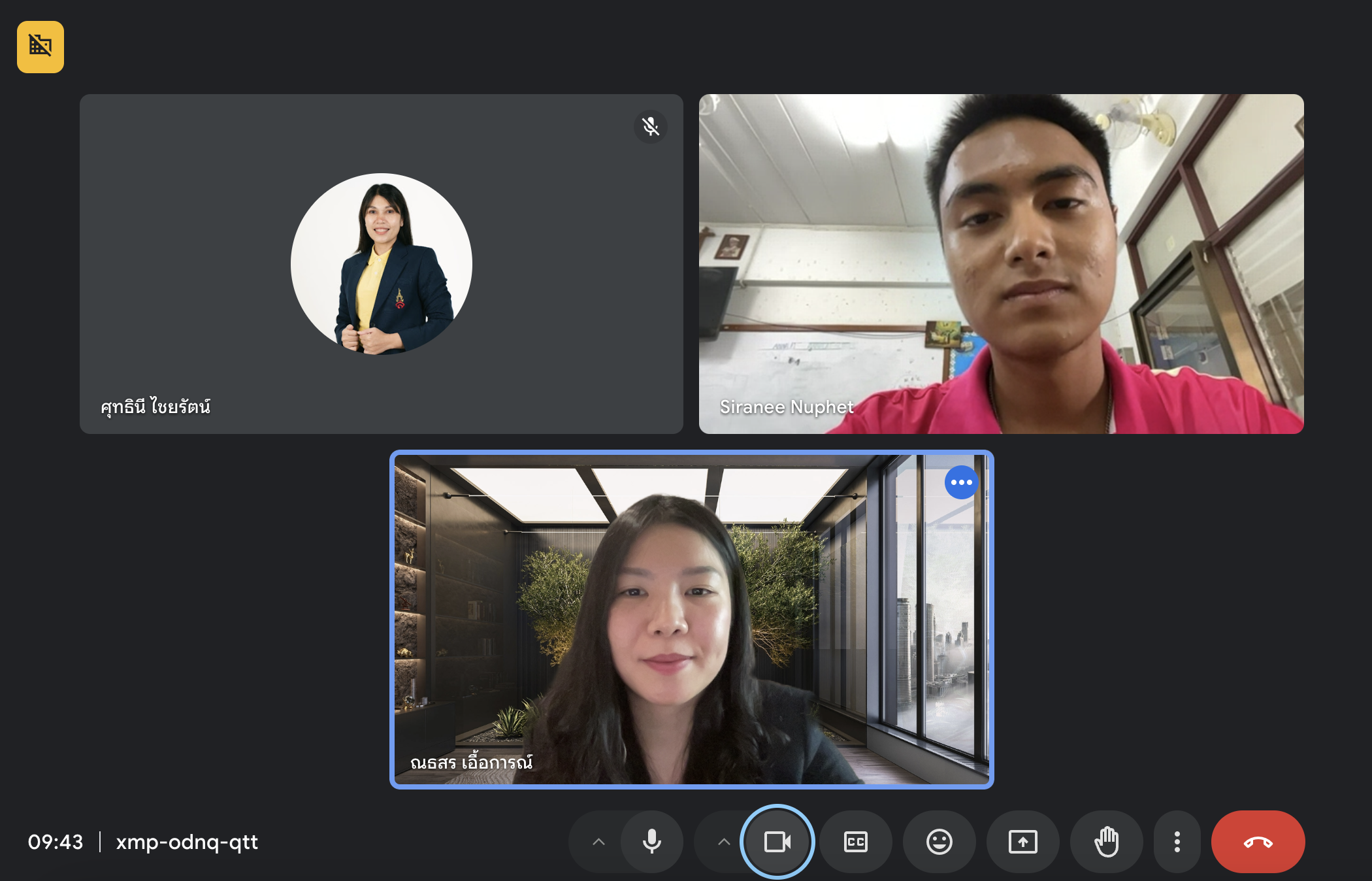Click the Siranee Nuphet name label
Viewport: 1372px width, 881px height.
click(786, 407)
